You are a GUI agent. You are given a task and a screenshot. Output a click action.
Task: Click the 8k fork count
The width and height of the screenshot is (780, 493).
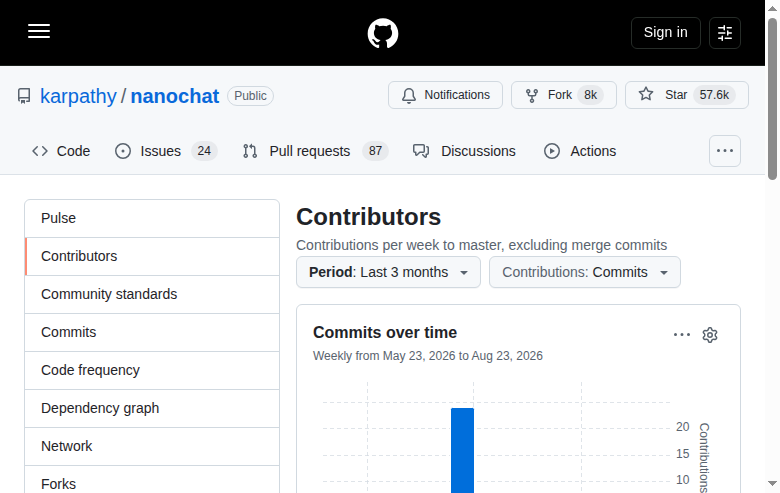(590, 95)
